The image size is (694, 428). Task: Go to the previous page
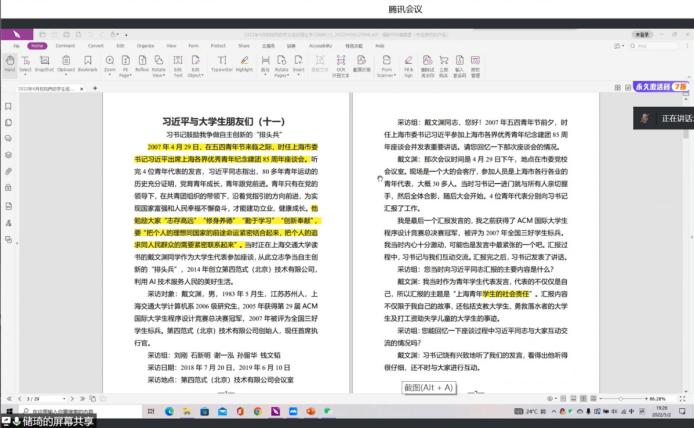pos(19,398)
